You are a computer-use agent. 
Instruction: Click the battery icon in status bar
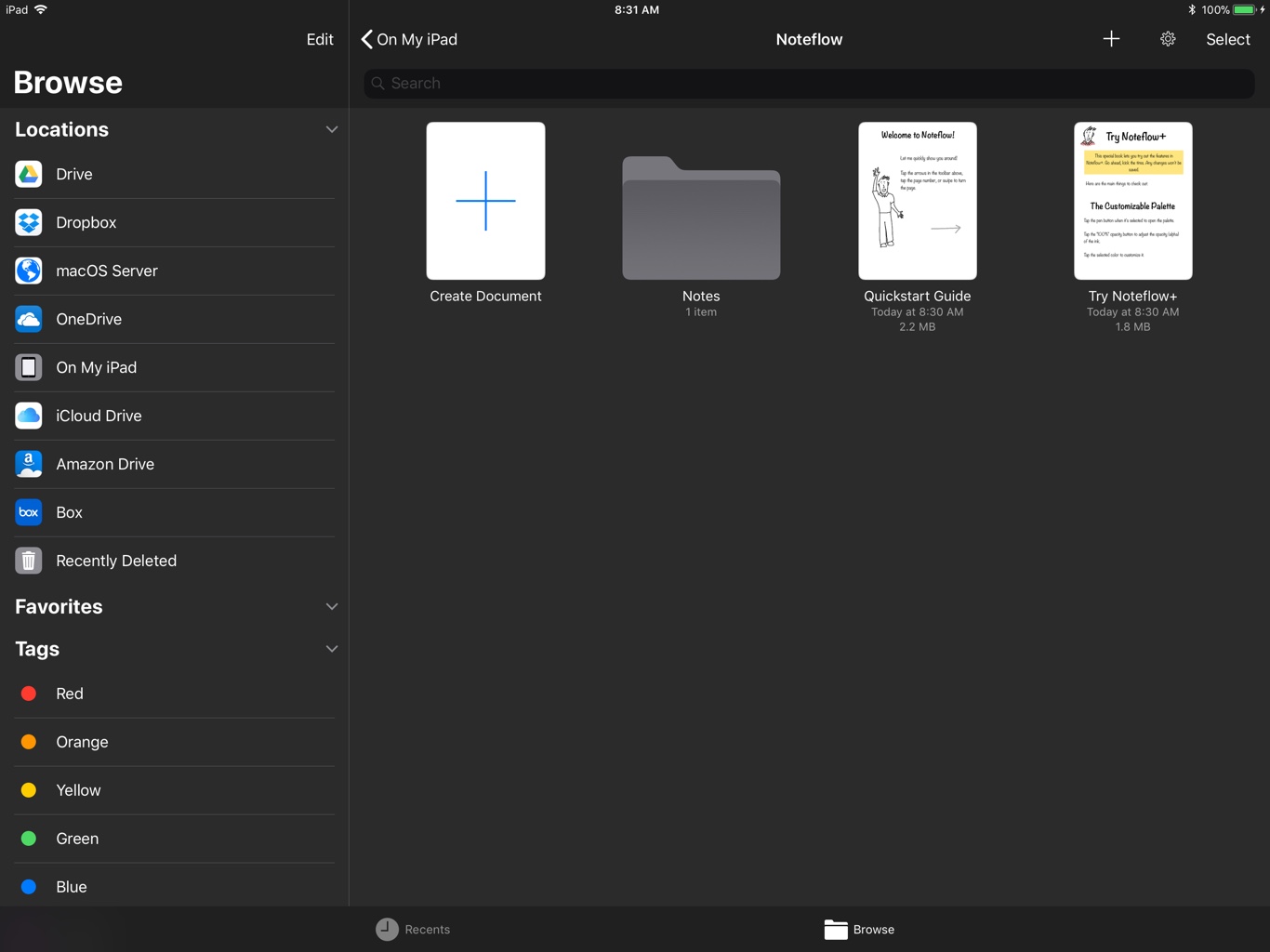click(x=1245, y=9)
